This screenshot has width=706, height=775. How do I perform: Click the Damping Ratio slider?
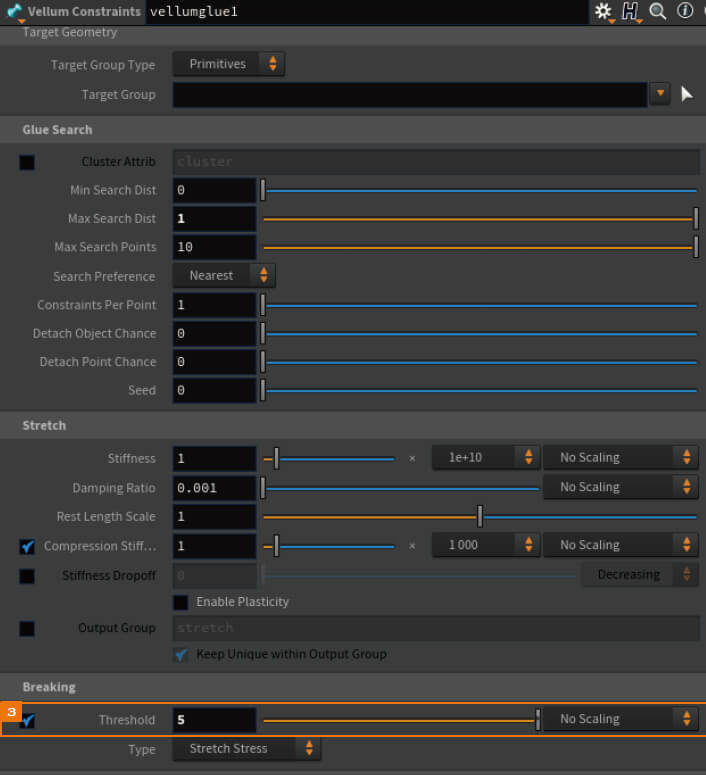point(400,488)
